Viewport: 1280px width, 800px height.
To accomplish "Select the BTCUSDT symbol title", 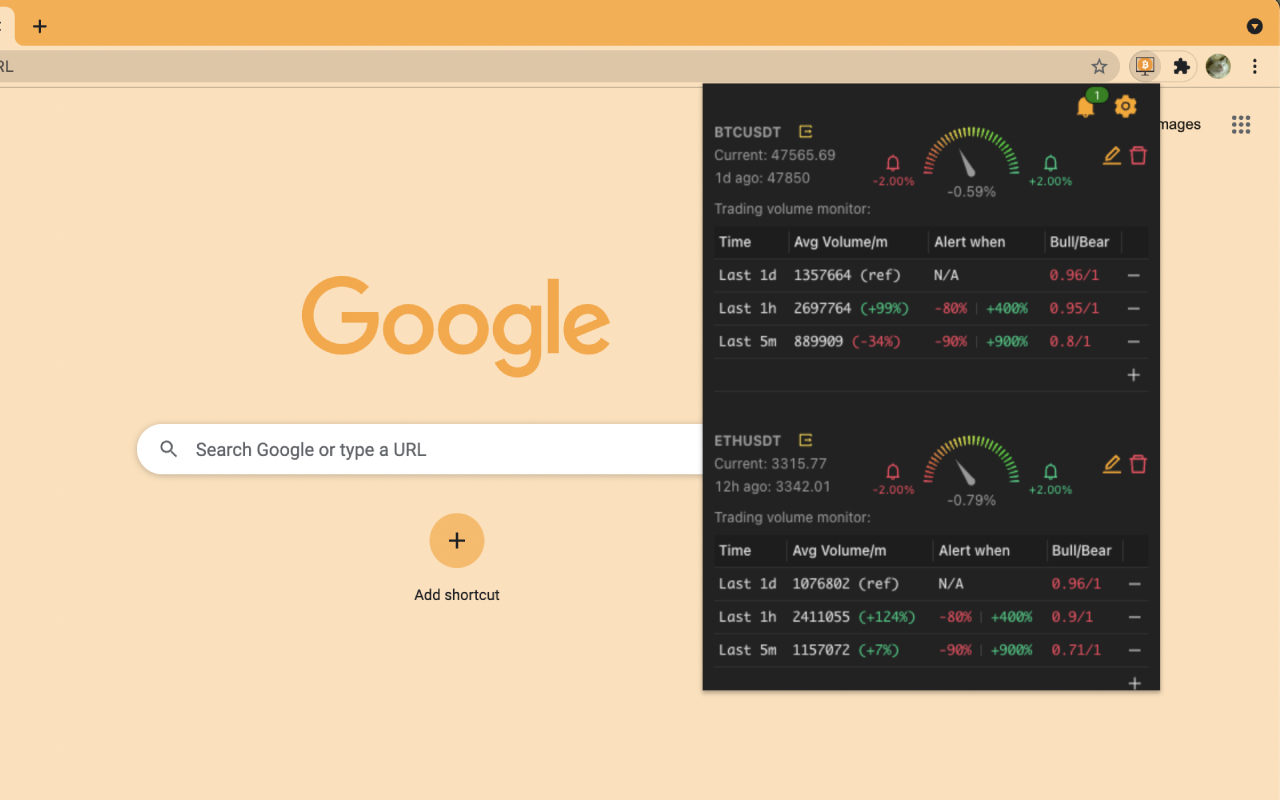I will (x=748, y=132).
